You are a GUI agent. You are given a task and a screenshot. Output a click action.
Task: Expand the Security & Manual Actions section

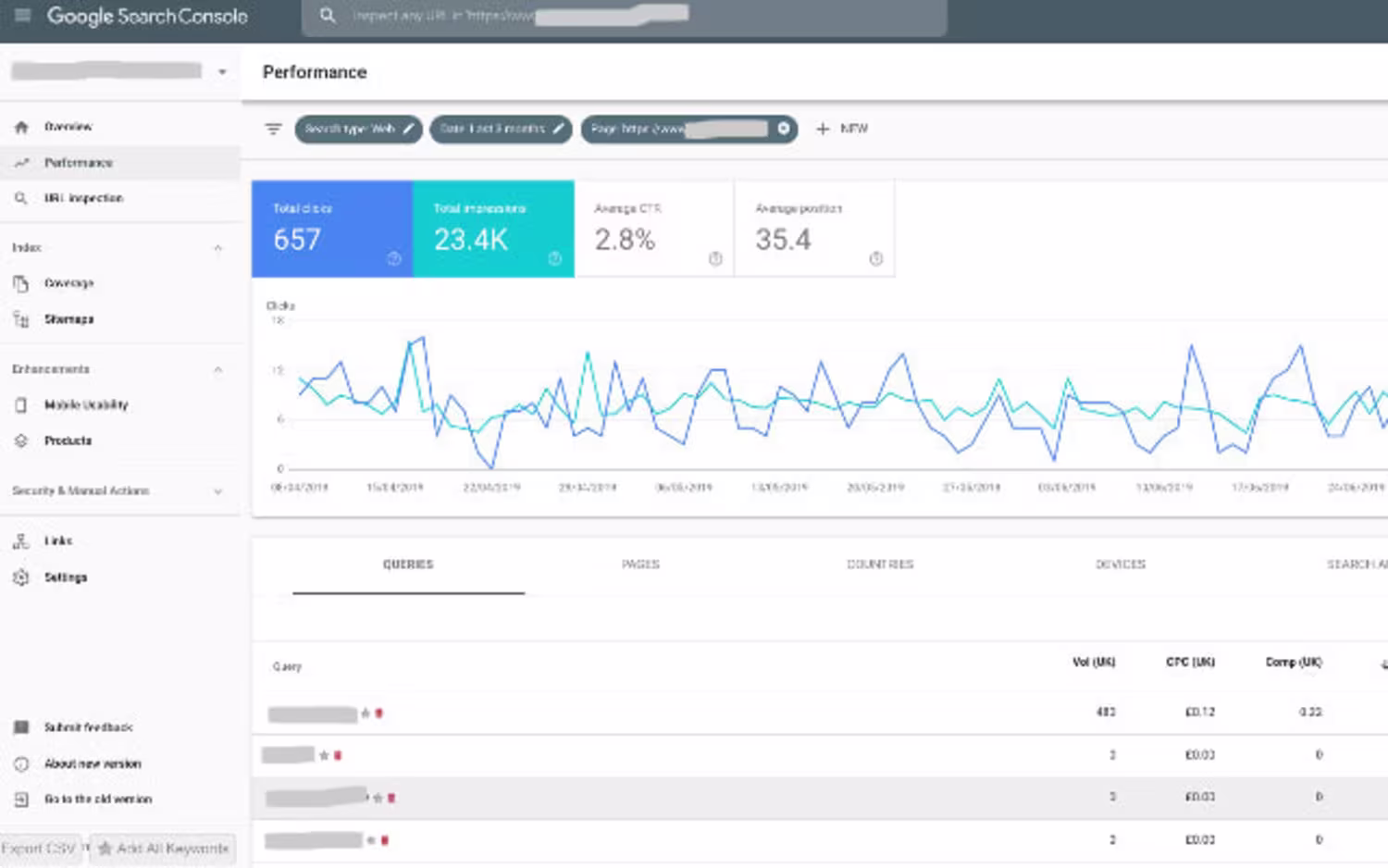217,491
